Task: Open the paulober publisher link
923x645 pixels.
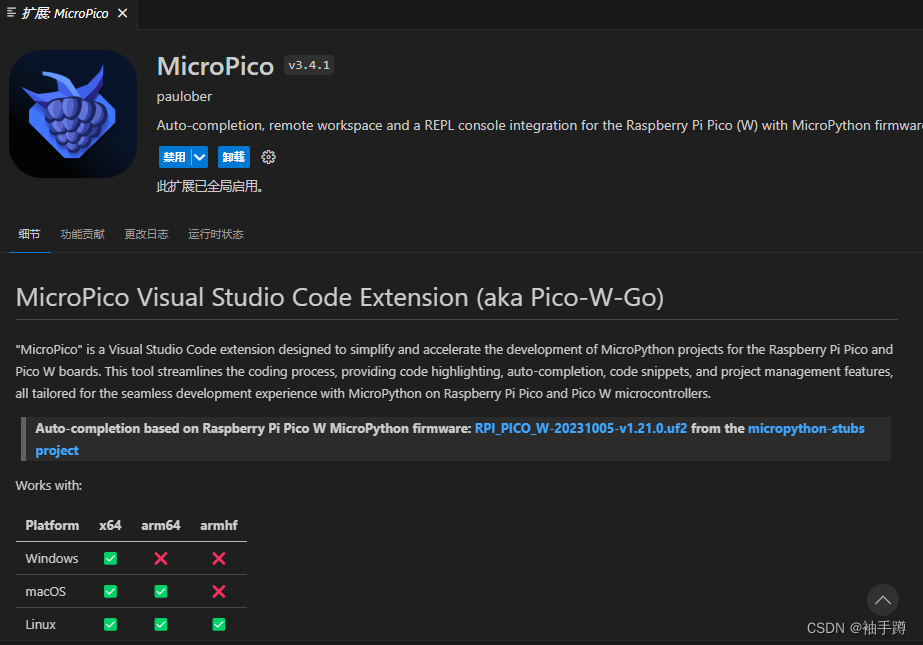Action: pyautogui.click(x=183, y=96)
